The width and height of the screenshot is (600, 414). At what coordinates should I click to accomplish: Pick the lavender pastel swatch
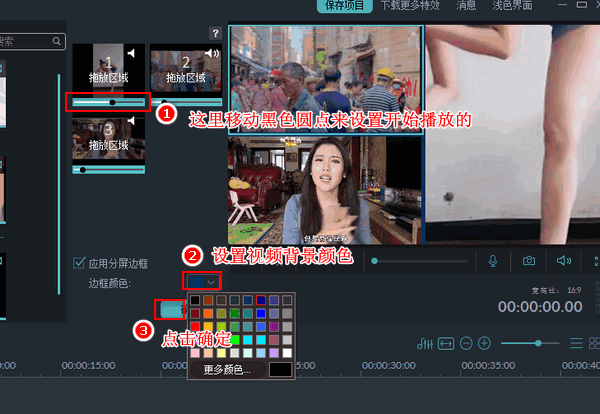coord(274,353)
